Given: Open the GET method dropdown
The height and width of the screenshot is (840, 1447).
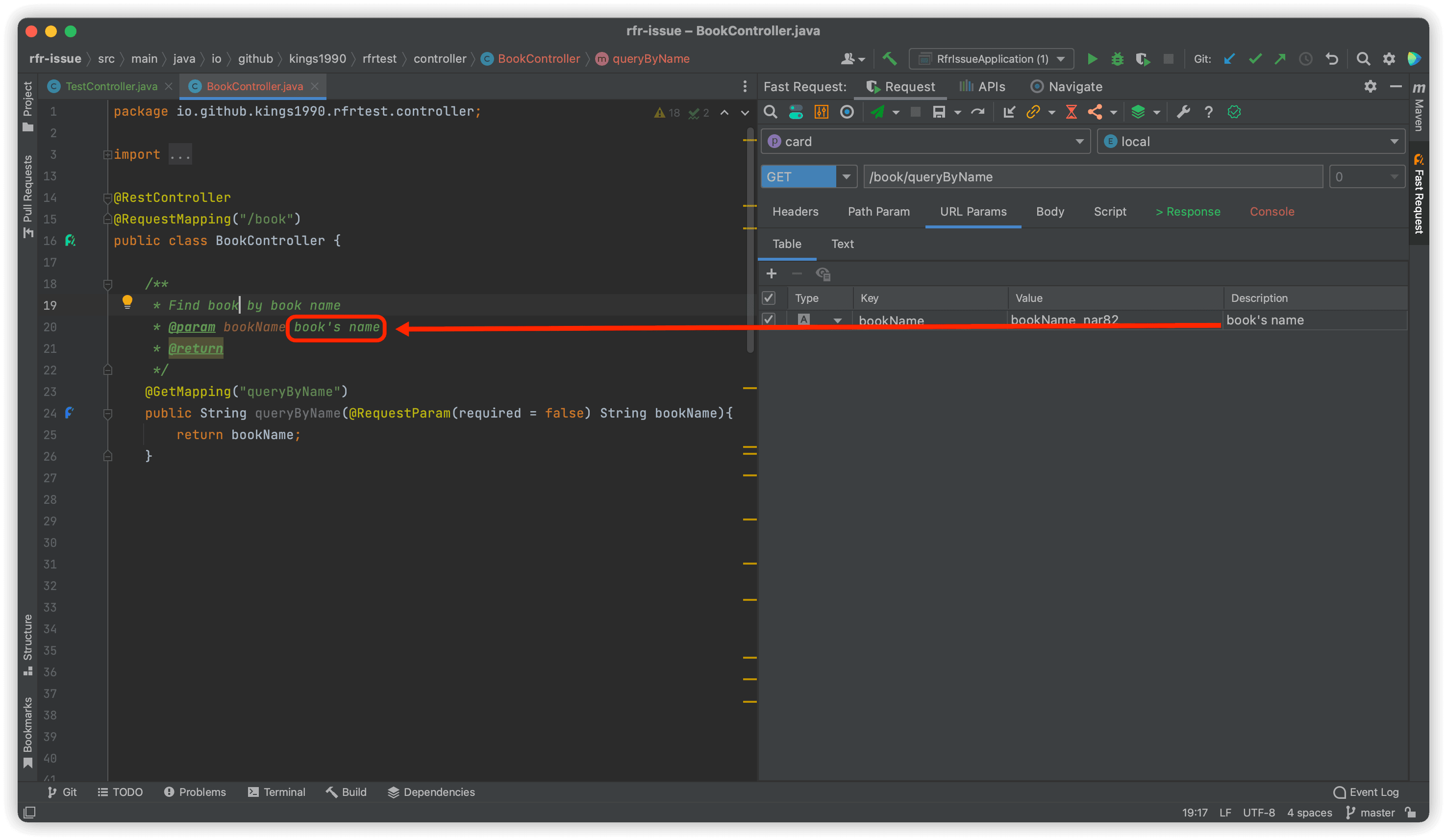Looking at the screenshot, I should tap(846, 177).
